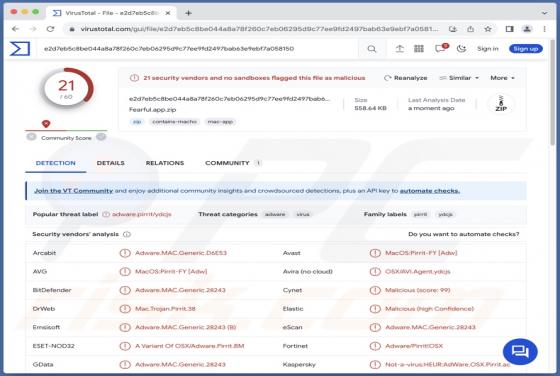Select the ESET-NOD32 vendor name
The image size is (560, 376).
coord(54,346)
